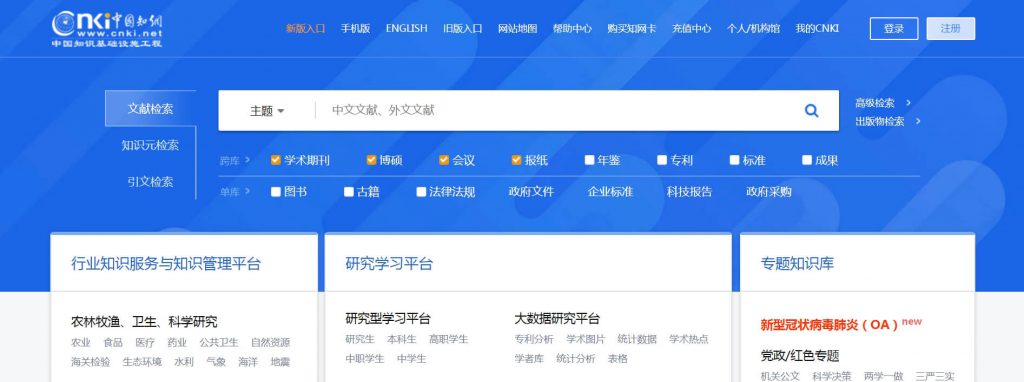Click the 机关公文 link
Screen dimensions: 1024x382
[x=780, y=376]
